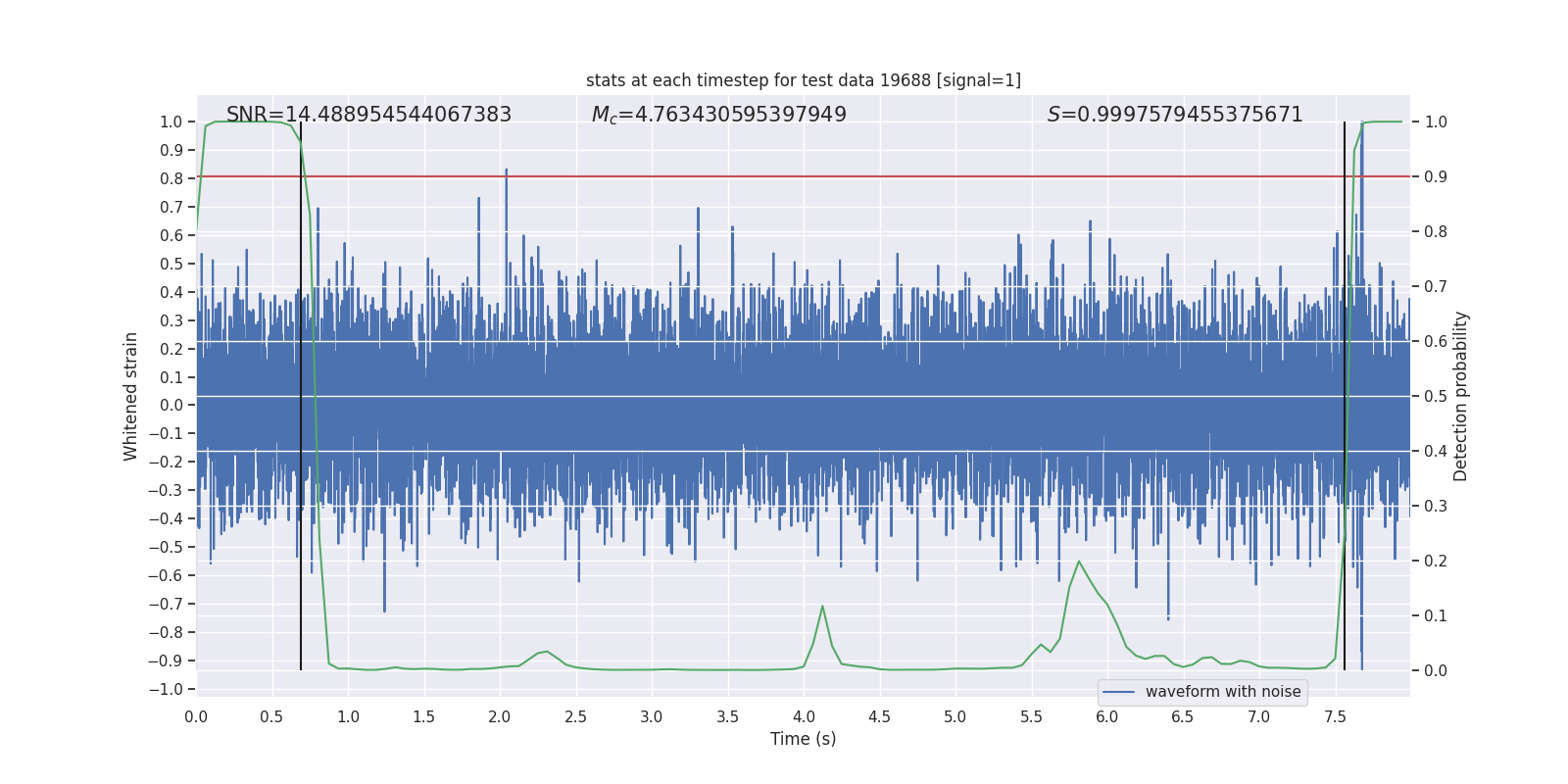Click the SNR value annotation text
1568x784 pixels.
pos(368,115)
